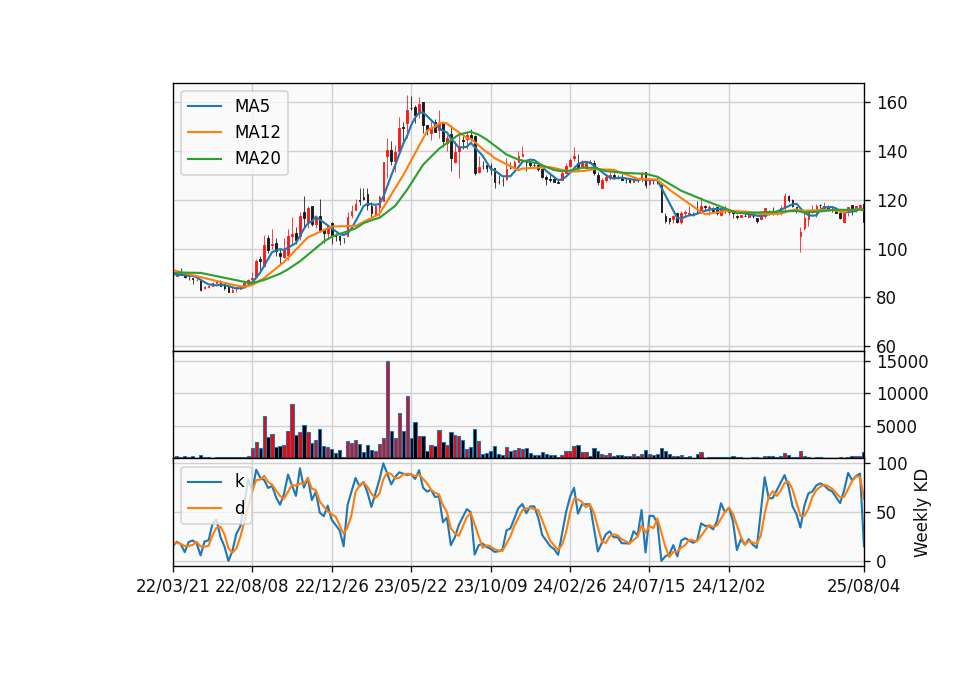The height and width of the screenshot is (690, 960).
Task: Click the MA20 legend label
Action: (x=258, y=158)
